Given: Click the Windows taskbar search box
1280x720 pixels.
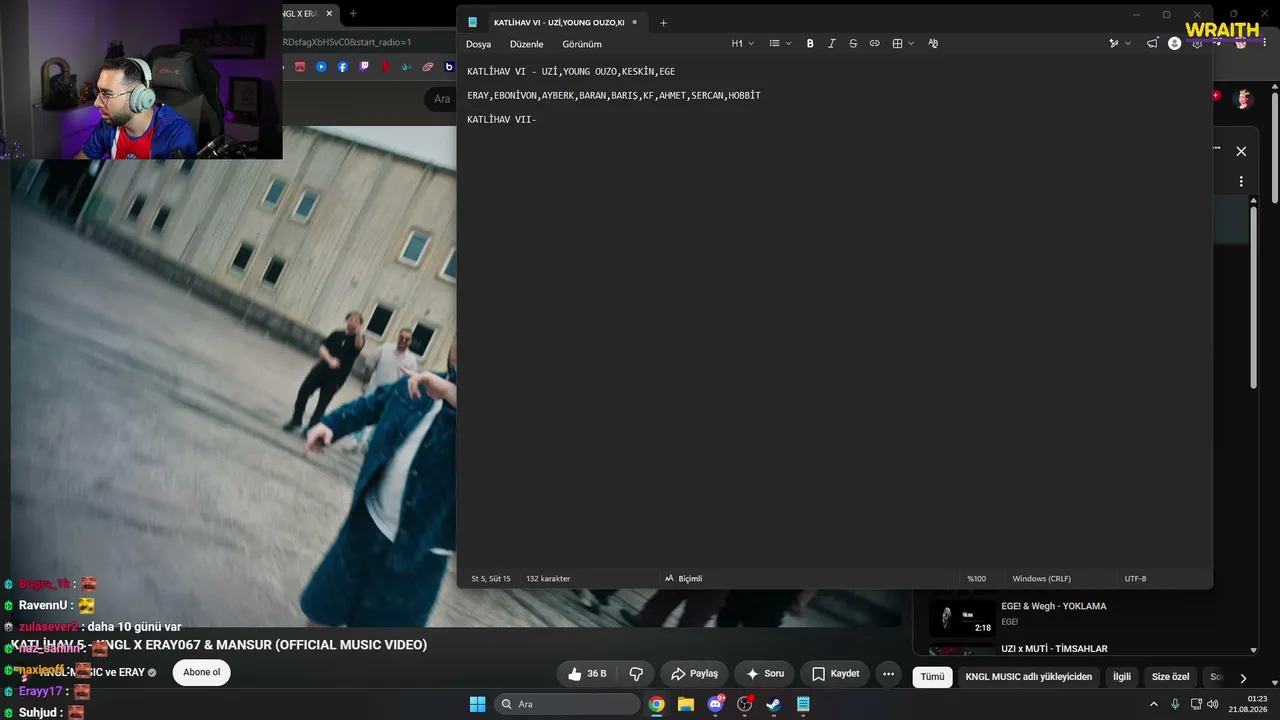Looking at the screenshot, I should pyautogui.click(x=568, y=704).
